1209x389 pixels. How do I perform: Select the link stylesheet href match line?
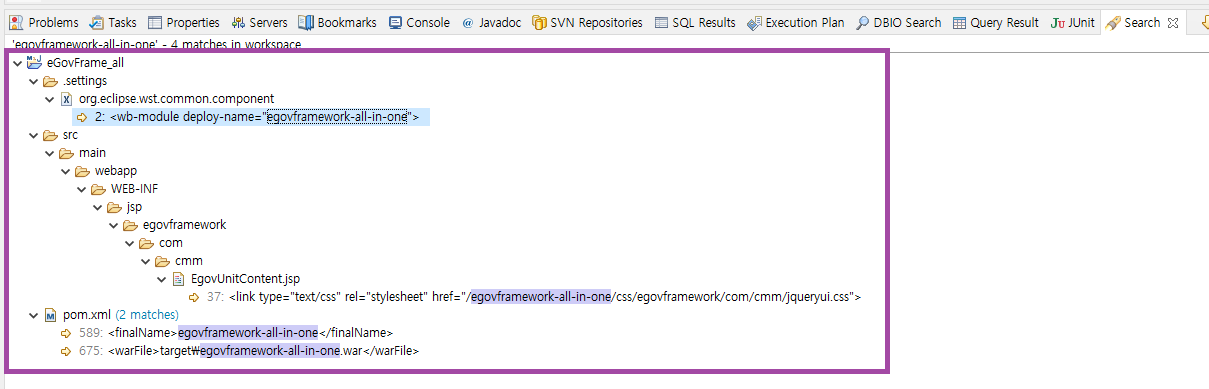533,297
